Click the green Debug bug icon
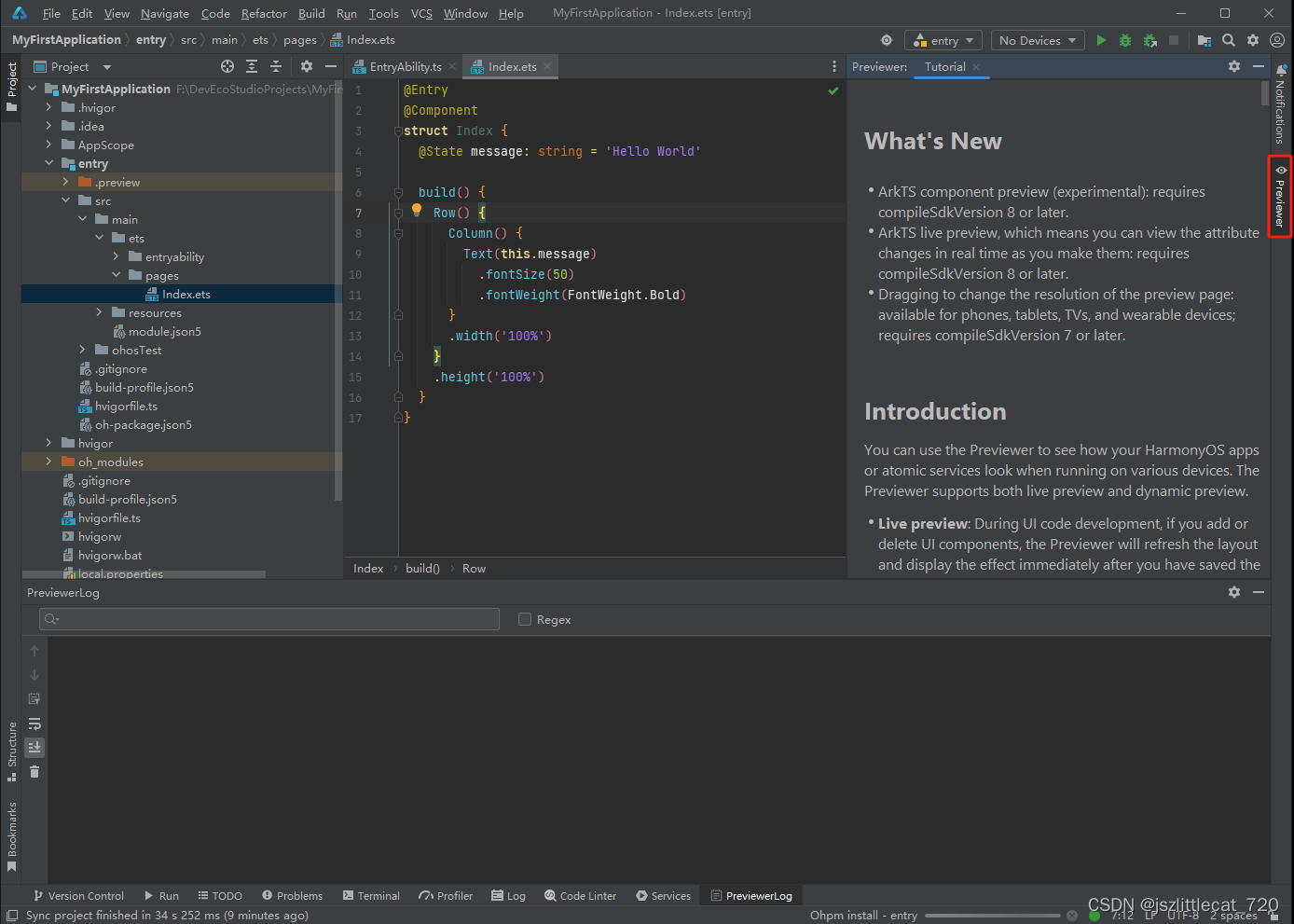The width and height of the screenshot is (1294, 924). (1125, 40)
